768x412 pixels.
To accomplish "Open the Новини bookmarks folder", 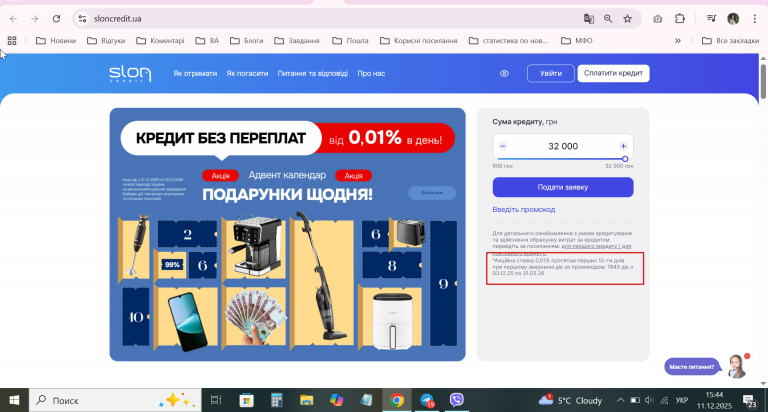I will pyautogui.click(x=56, y=41).
